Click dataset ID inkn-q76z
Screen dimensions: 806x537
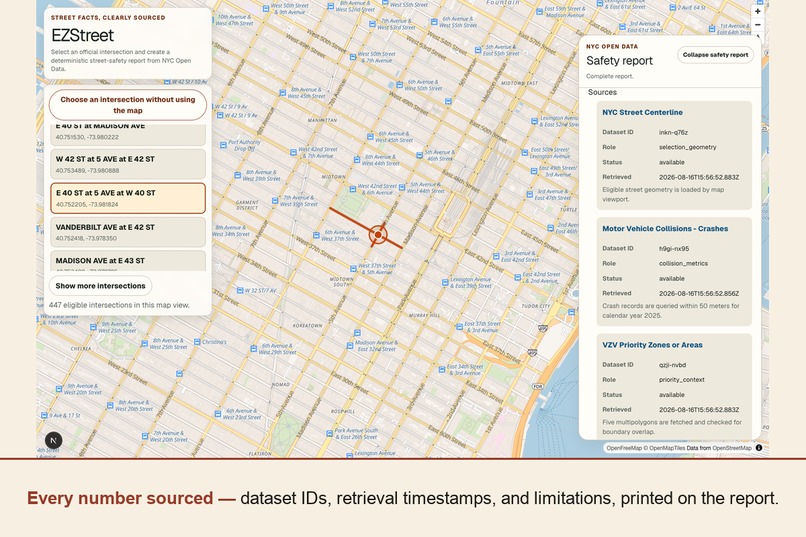click(x=673, y=132)
